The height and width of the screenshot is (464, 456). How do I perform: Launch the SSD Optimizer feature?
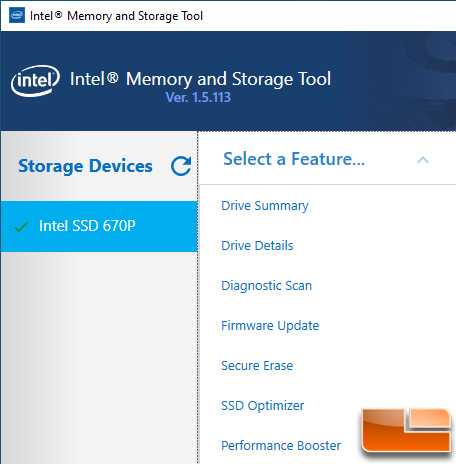tap(263, 406)
